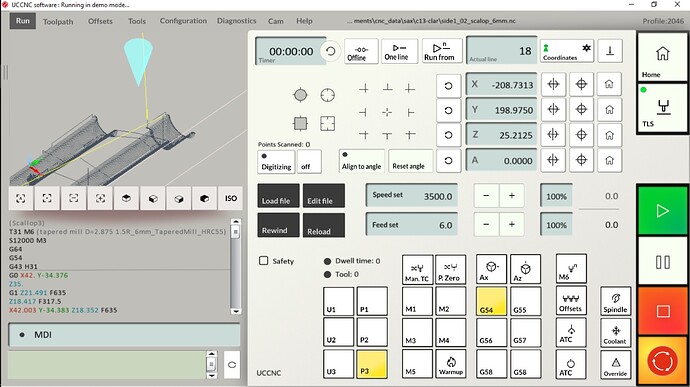Viewport: 690px width, 387px height.
Task: Open the Diagnostics tab
Action: point(236,21)
